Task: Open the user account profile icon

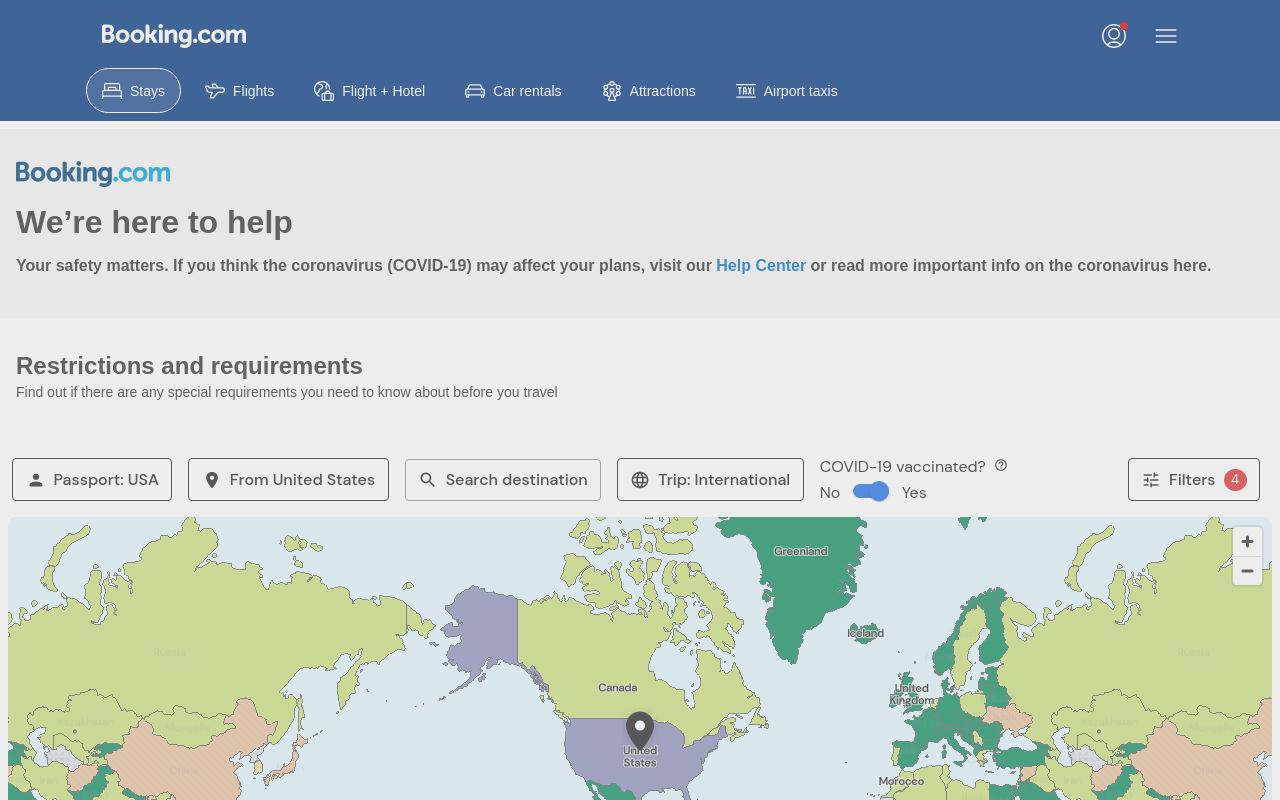Action: click(1114, 36)
